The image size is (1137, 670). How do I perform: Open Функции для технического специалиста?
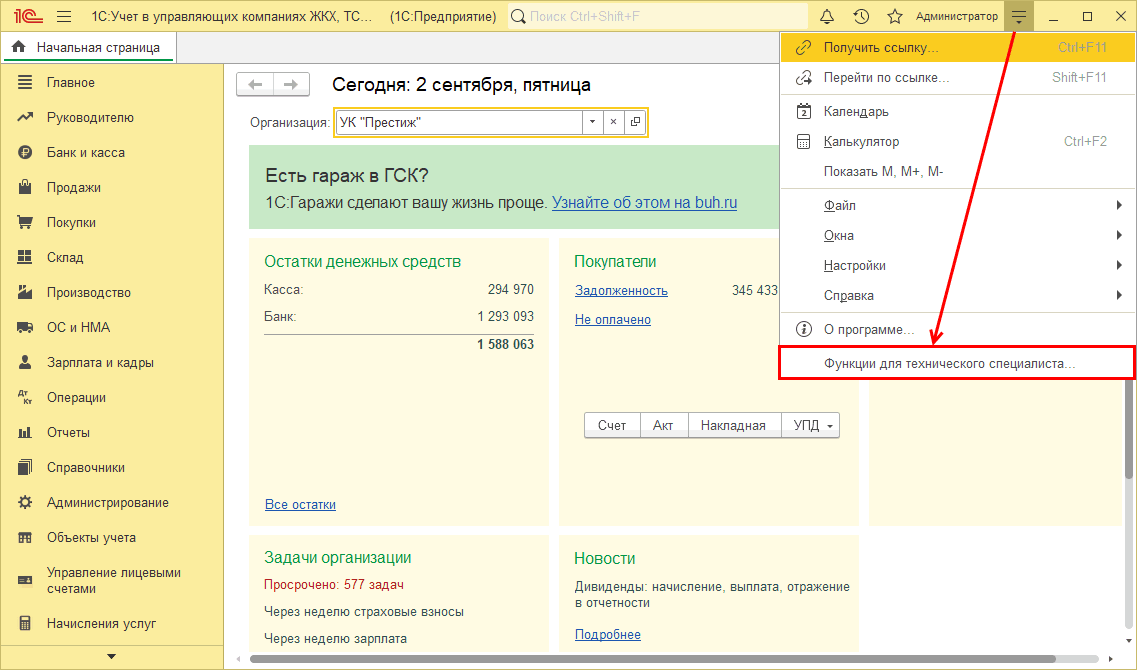point(958,363)
